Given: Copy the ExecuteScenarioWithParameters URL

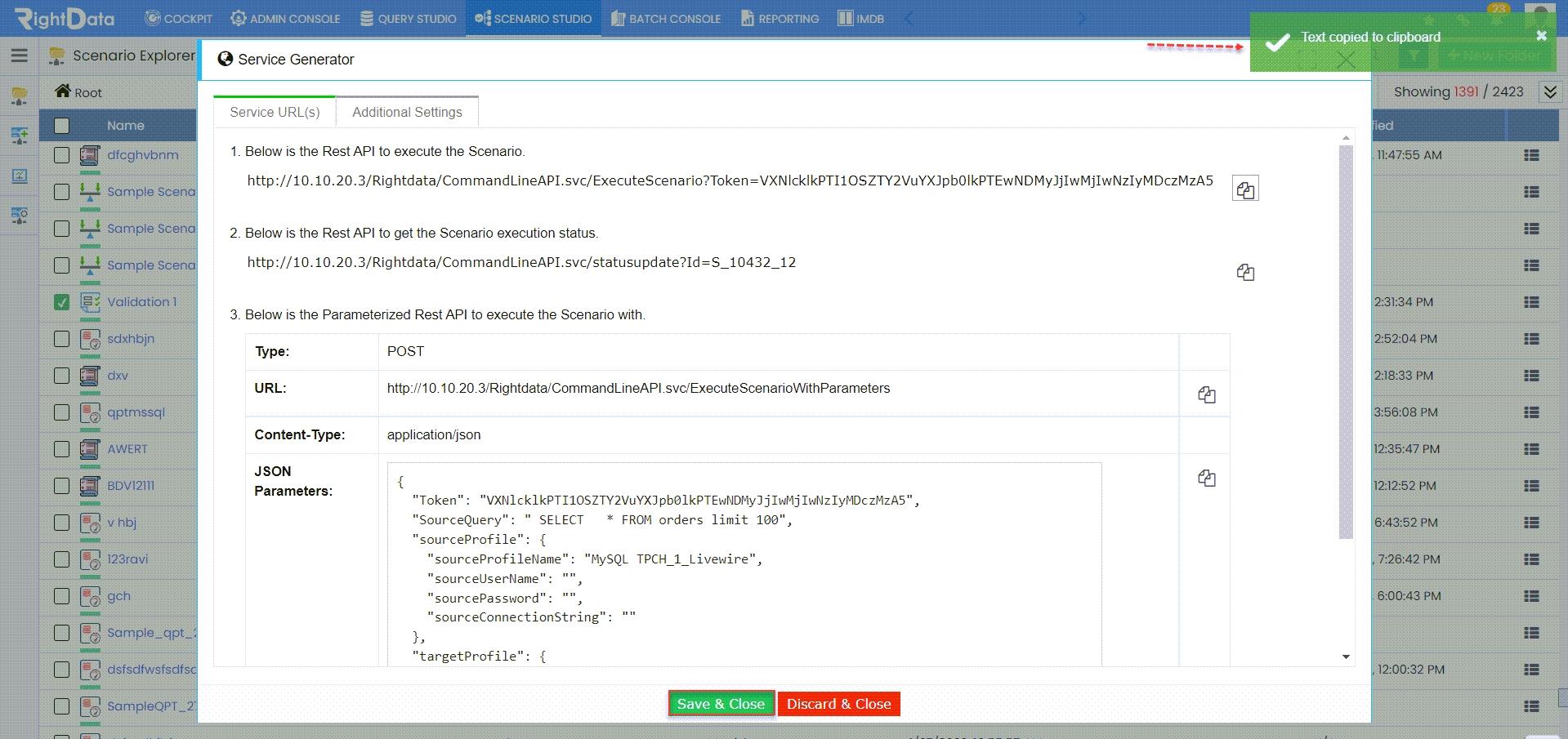Looking at the screenshot, I should [1207, 395].
